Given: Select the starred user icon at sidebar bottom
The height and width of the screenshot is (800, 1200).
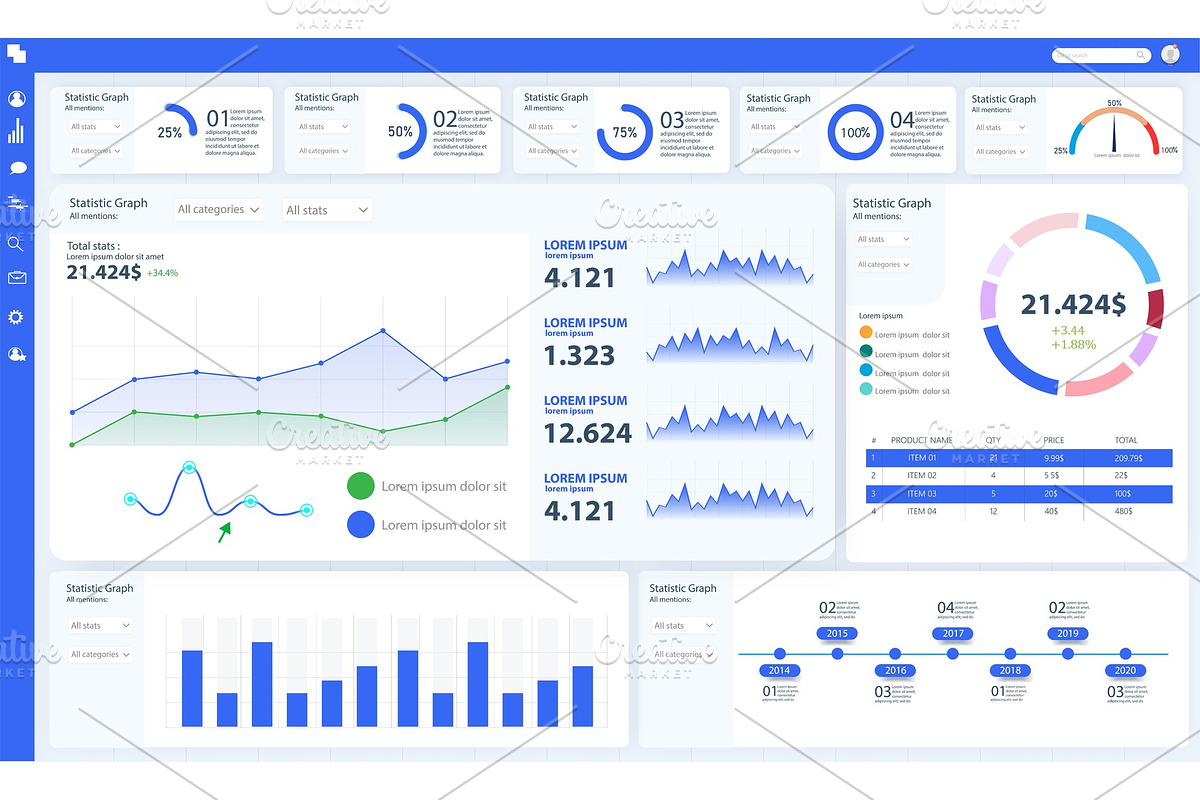Looking at the screenshot, I should click(17, 353).
